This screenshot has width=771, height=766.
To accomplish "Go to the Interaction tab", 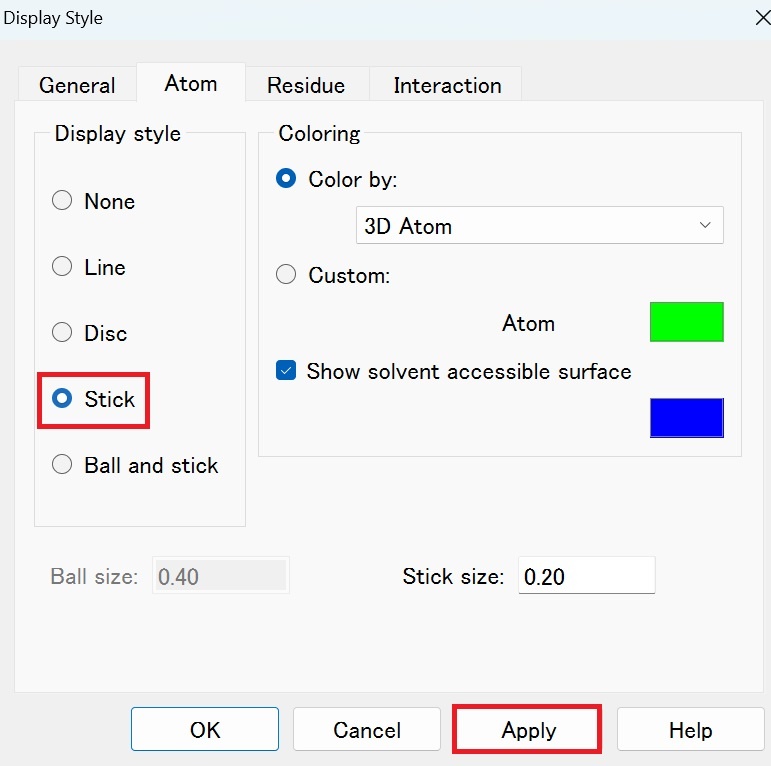I will point(447,85).
